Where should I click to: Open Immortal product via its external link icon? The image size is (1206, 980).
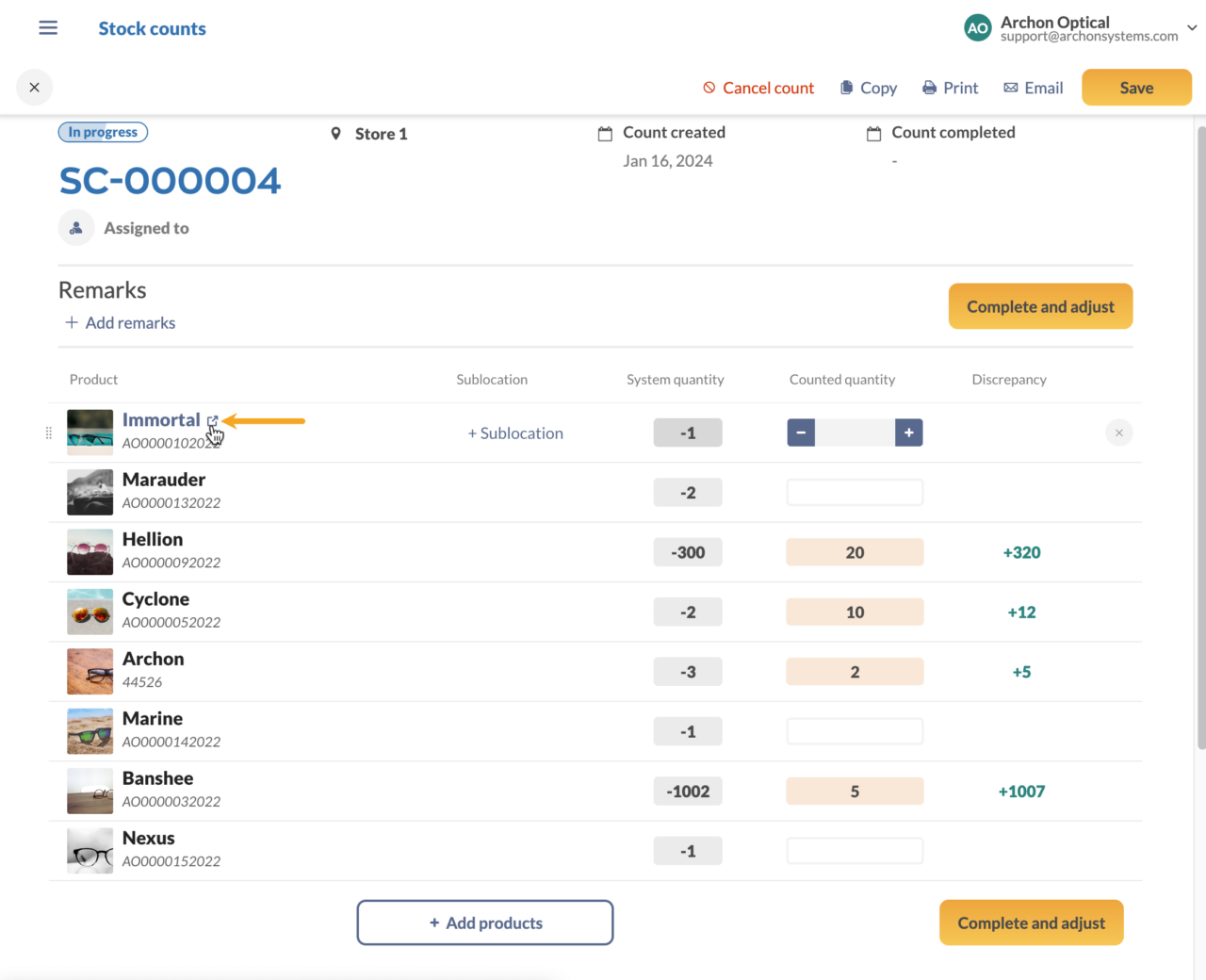pyautogui.click(x=211, y=420)
